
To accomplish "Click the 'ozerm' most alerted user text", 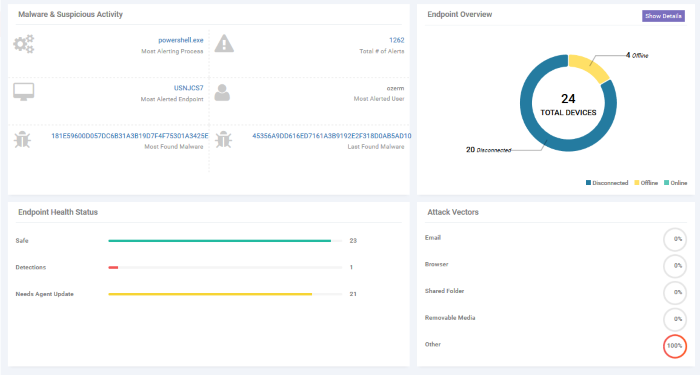I will 395,88.
